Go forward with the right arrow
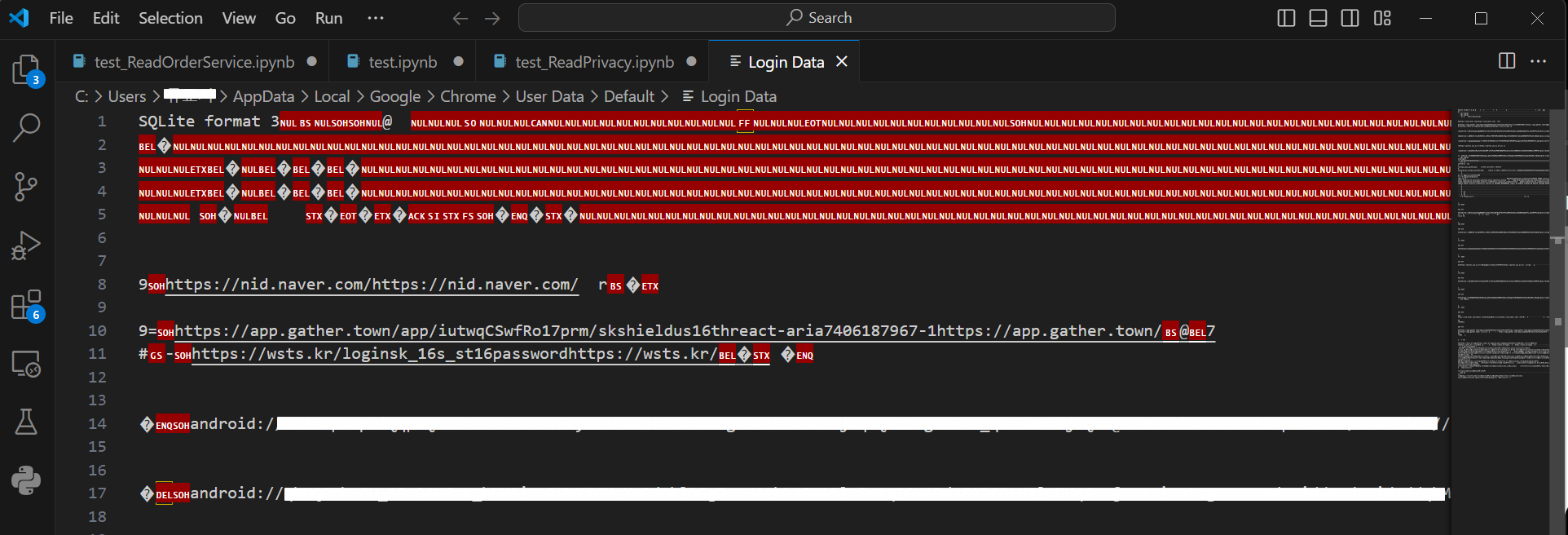 (492, 18)
